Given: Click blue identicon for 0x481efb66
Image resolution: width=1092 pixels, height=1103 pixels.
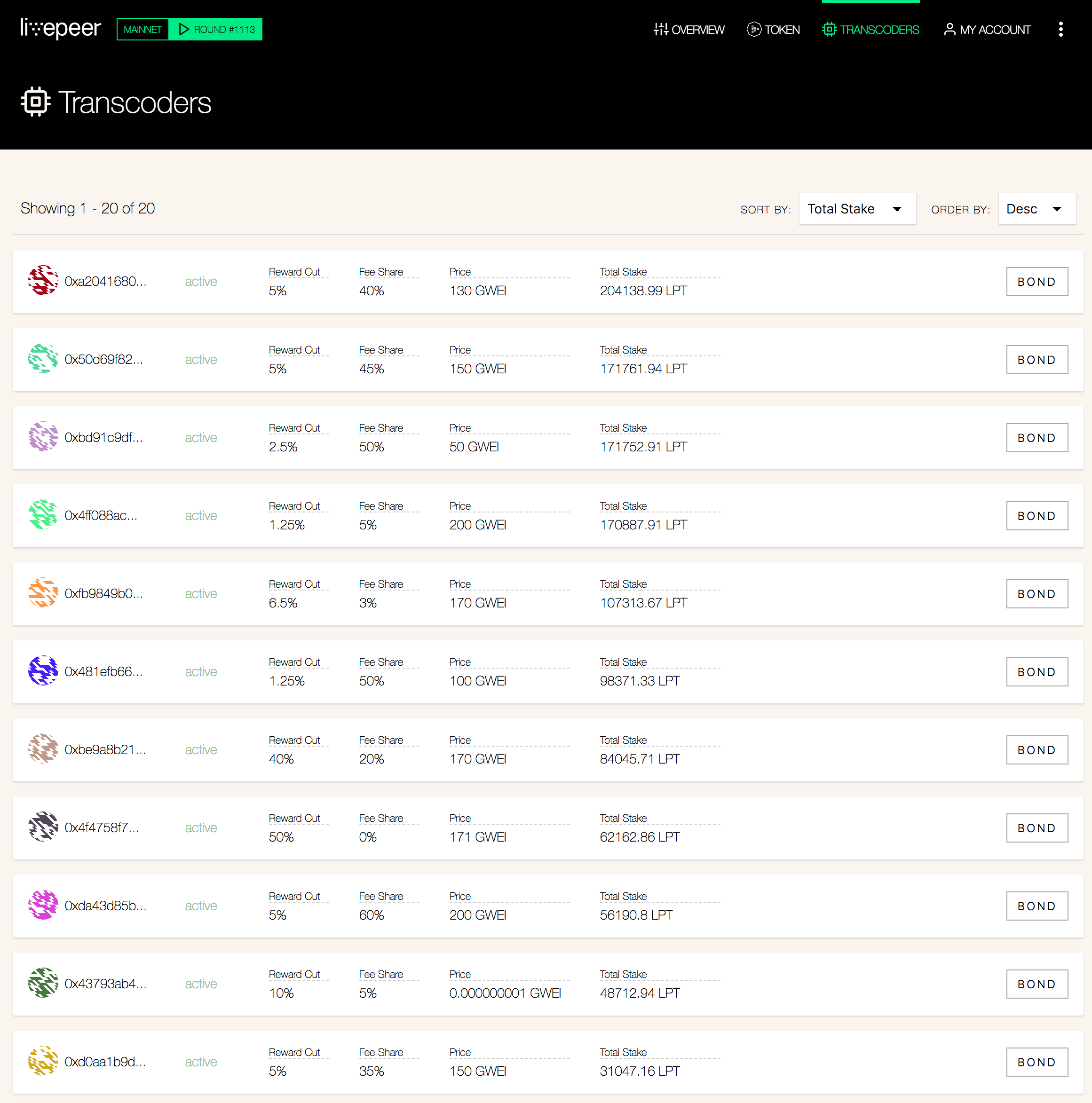Looking at the screenshot, I should pos(43,671).
